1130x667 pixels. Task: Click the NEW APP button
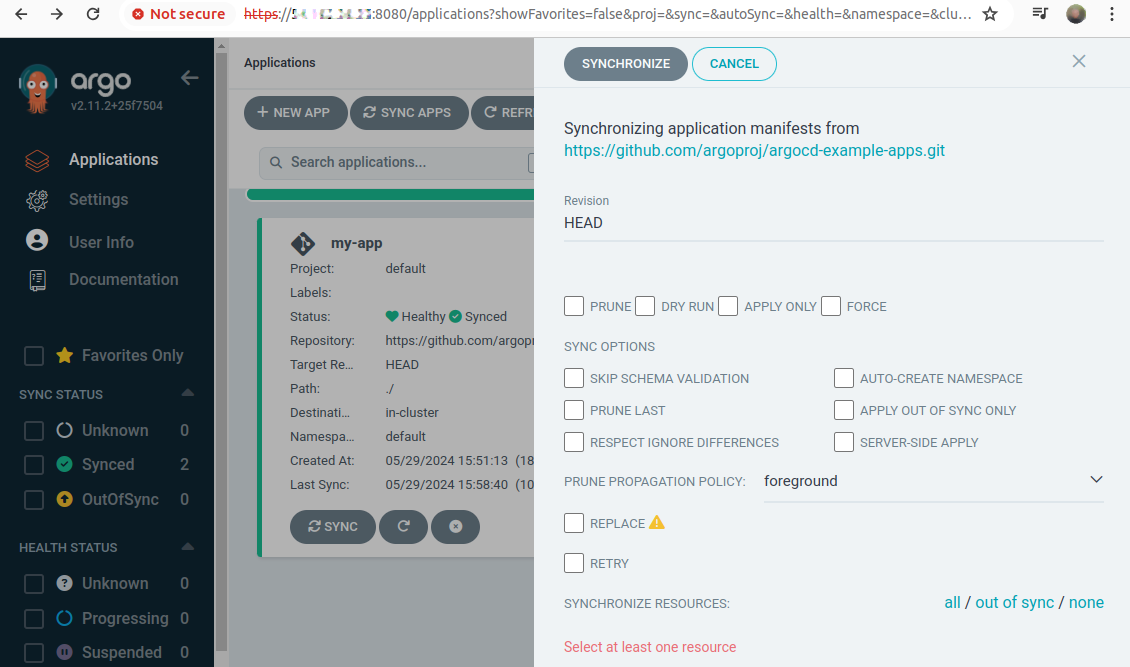point(295,113)
